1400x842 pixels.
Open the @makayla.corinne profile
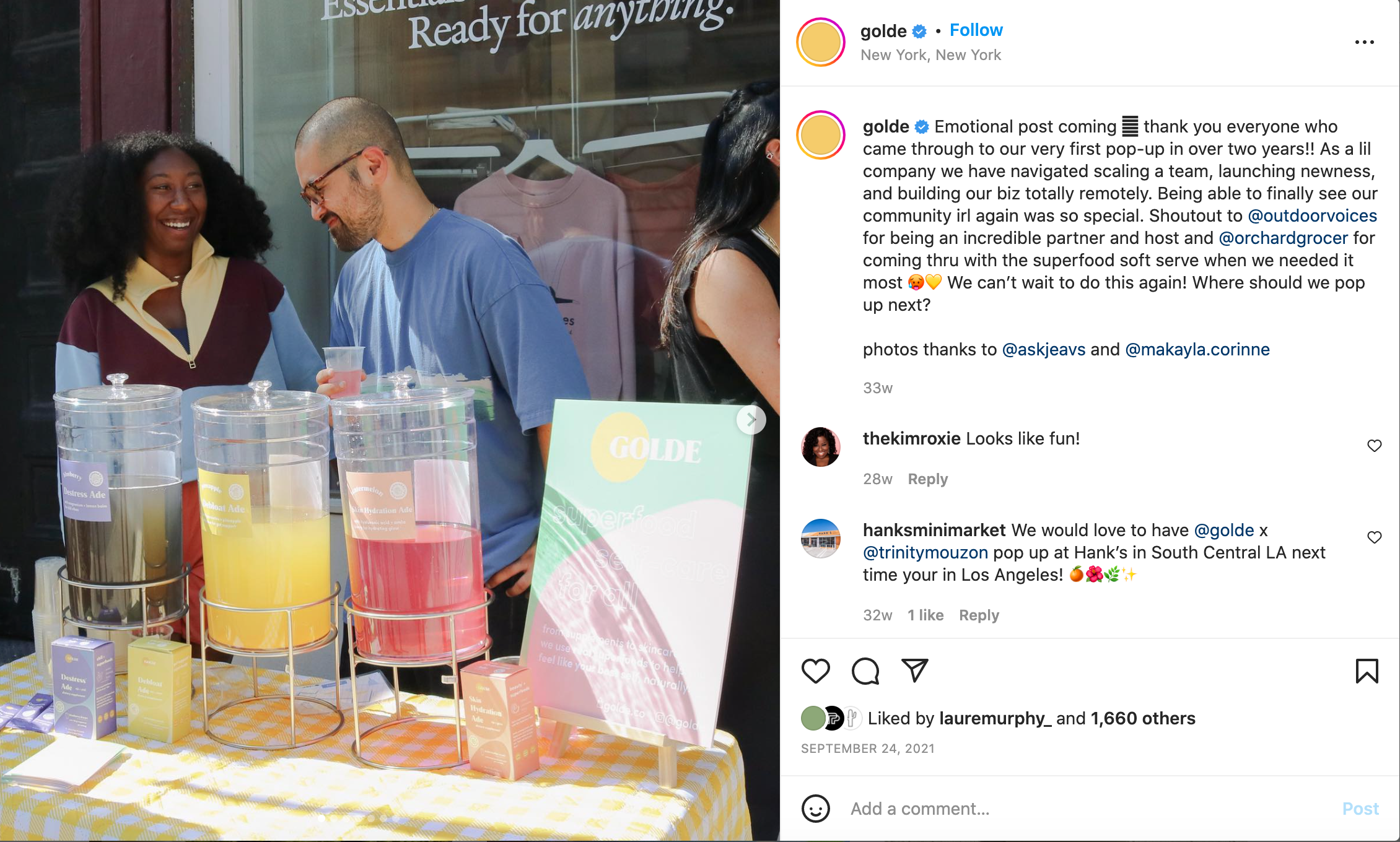point(1197,349)
